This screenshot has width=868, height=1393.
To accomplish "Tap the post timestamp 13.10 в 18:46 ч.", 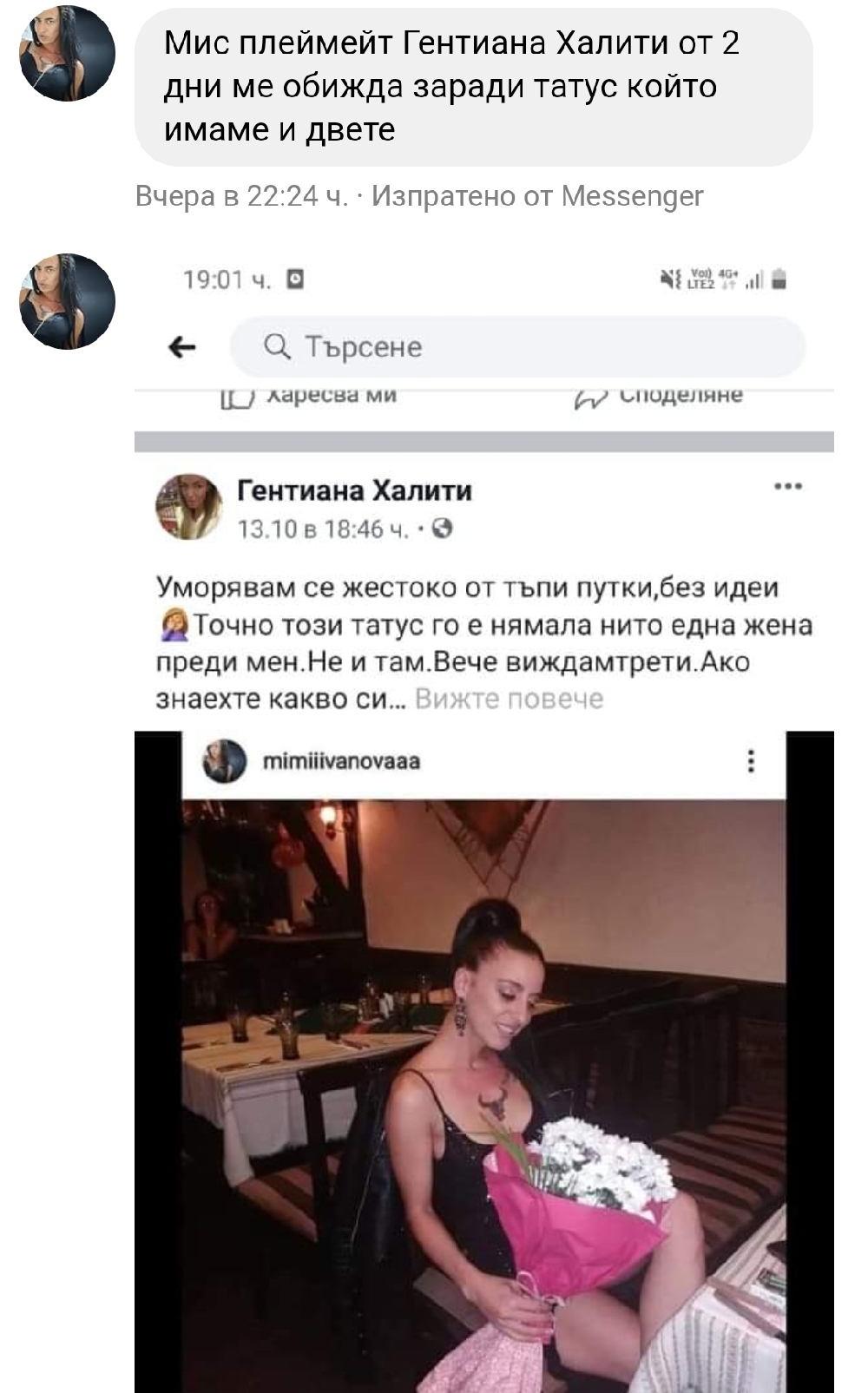I will 323,529.
